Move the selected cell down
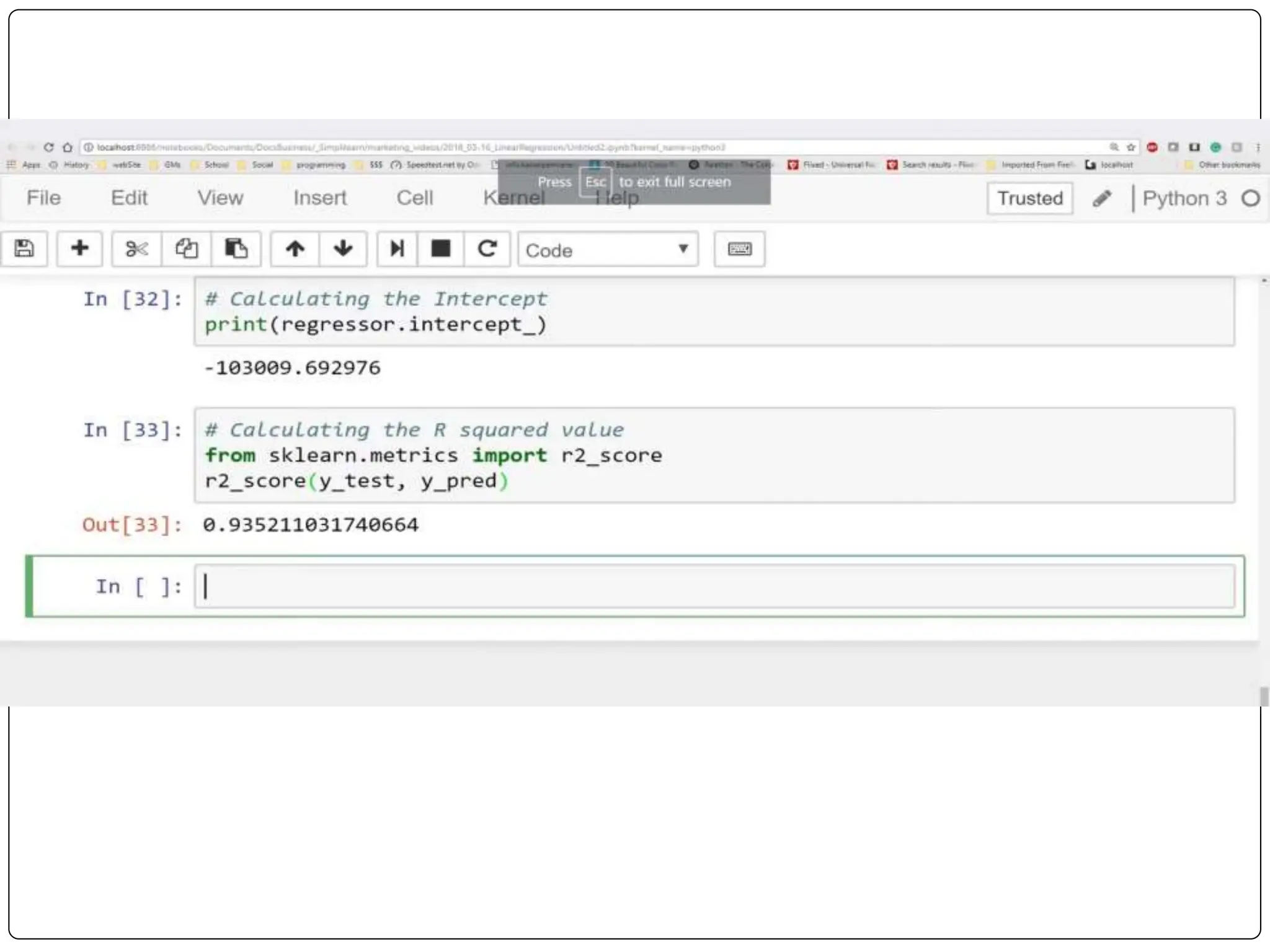Image resolution: width=1270 pixels, height=952 pixels. point(343,249)
